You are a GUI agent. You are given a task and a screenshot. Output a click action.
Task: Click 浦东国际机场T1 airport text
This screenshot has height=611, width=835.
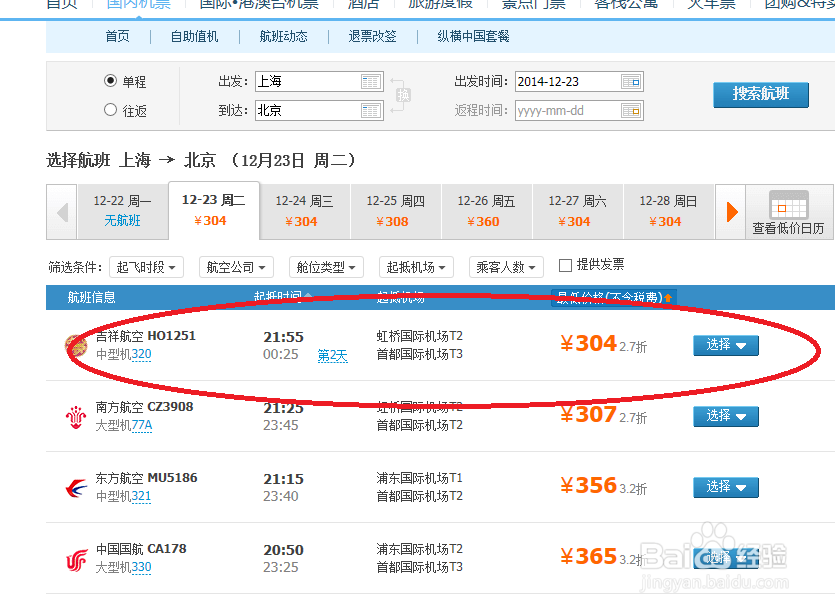click(420, 478)
